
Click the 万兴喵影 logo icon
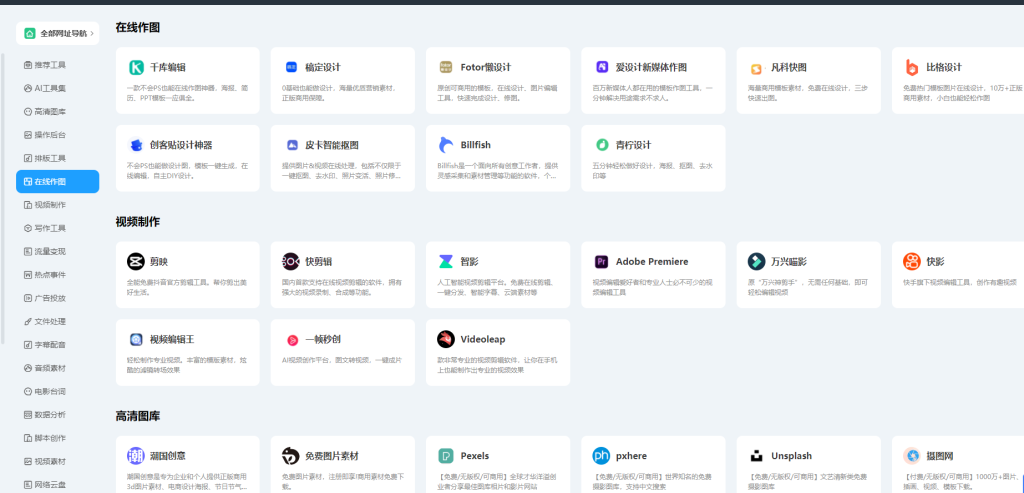point(757,262)
